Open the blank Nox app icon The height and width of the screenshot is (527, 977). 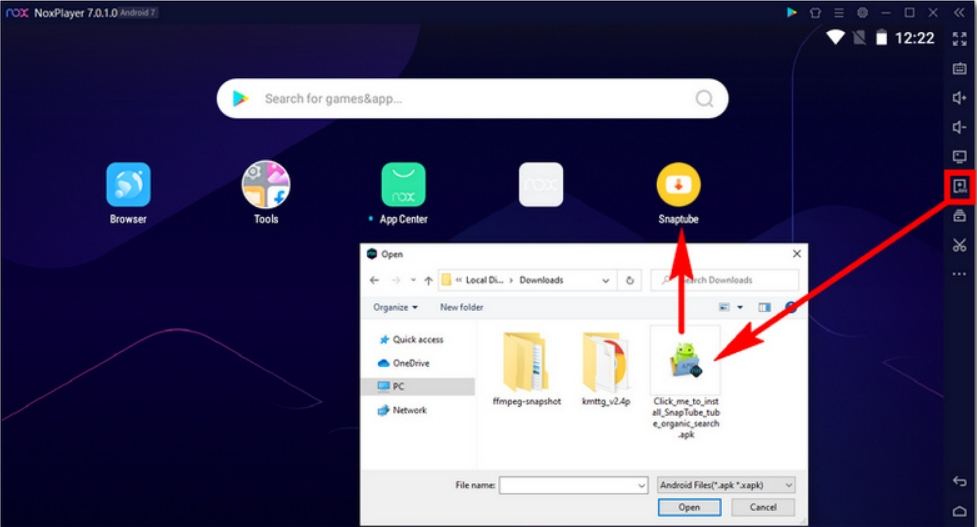pyautogui.click(x=541, y=184)
